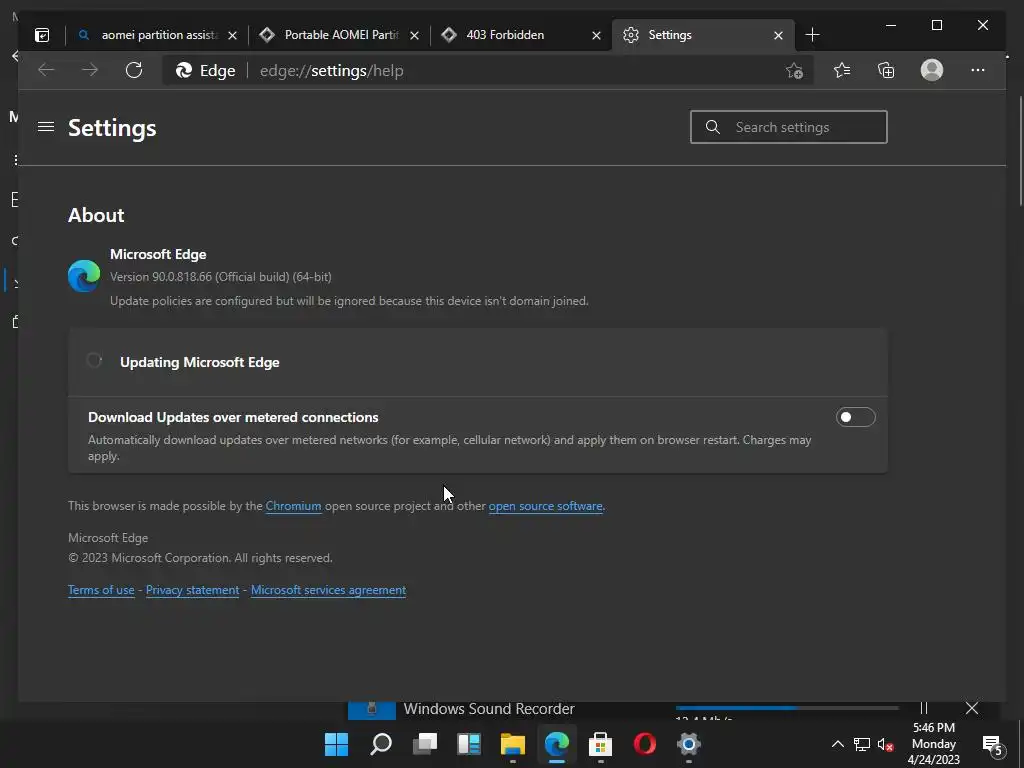Open the Privacy statement link

tap(193, 590)
